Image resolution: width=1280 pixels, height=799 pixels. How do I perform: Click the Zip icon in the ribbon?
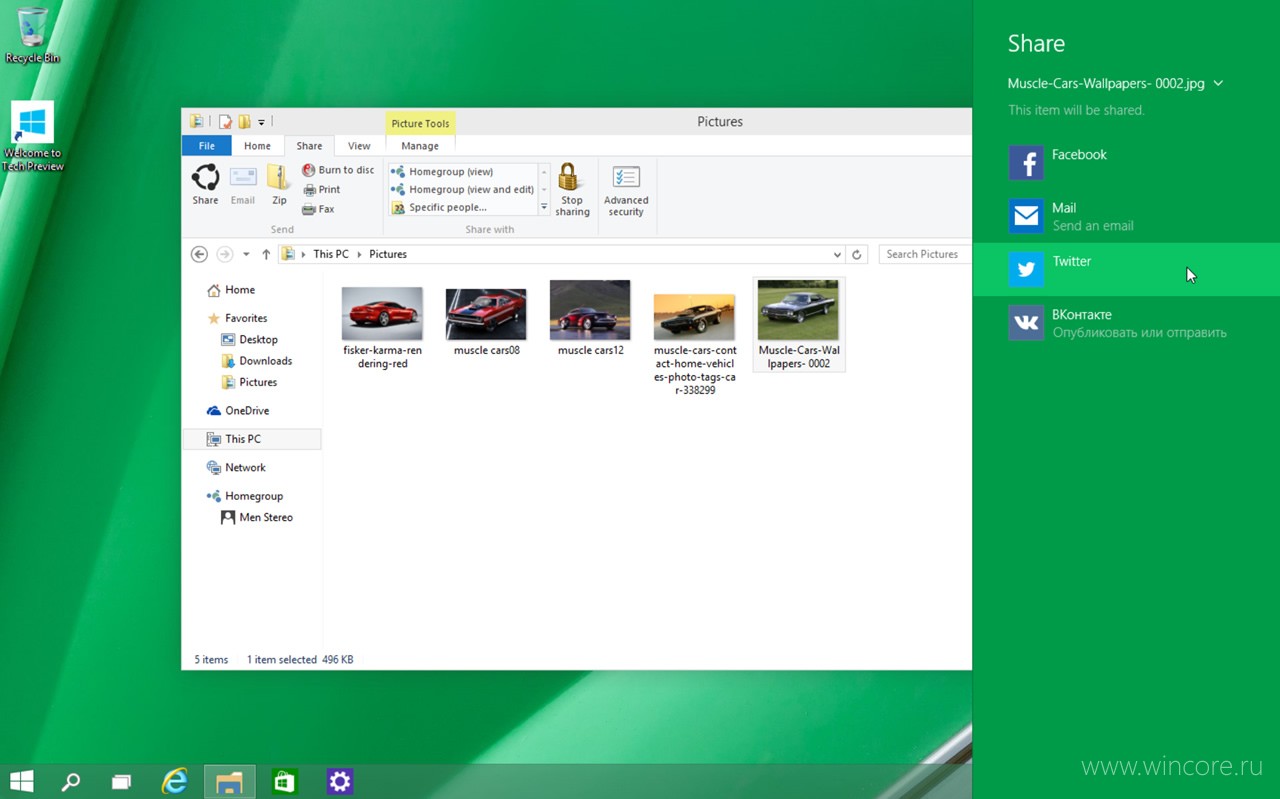[x=279, y=185]
